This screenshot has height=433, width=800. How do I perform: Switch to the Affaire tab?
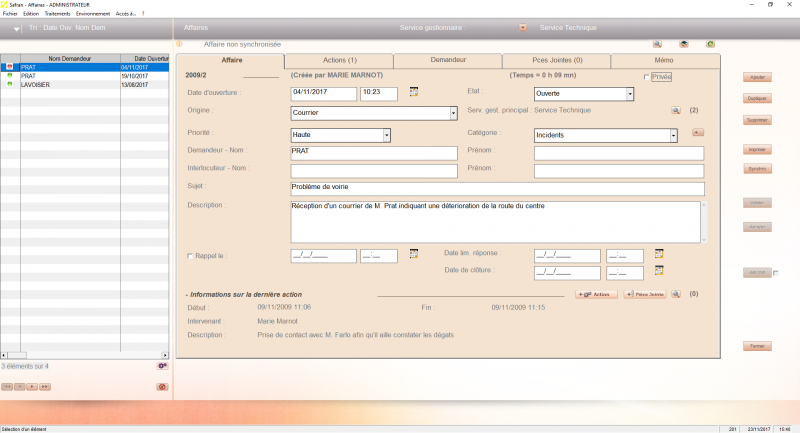(x=231, y=60)
